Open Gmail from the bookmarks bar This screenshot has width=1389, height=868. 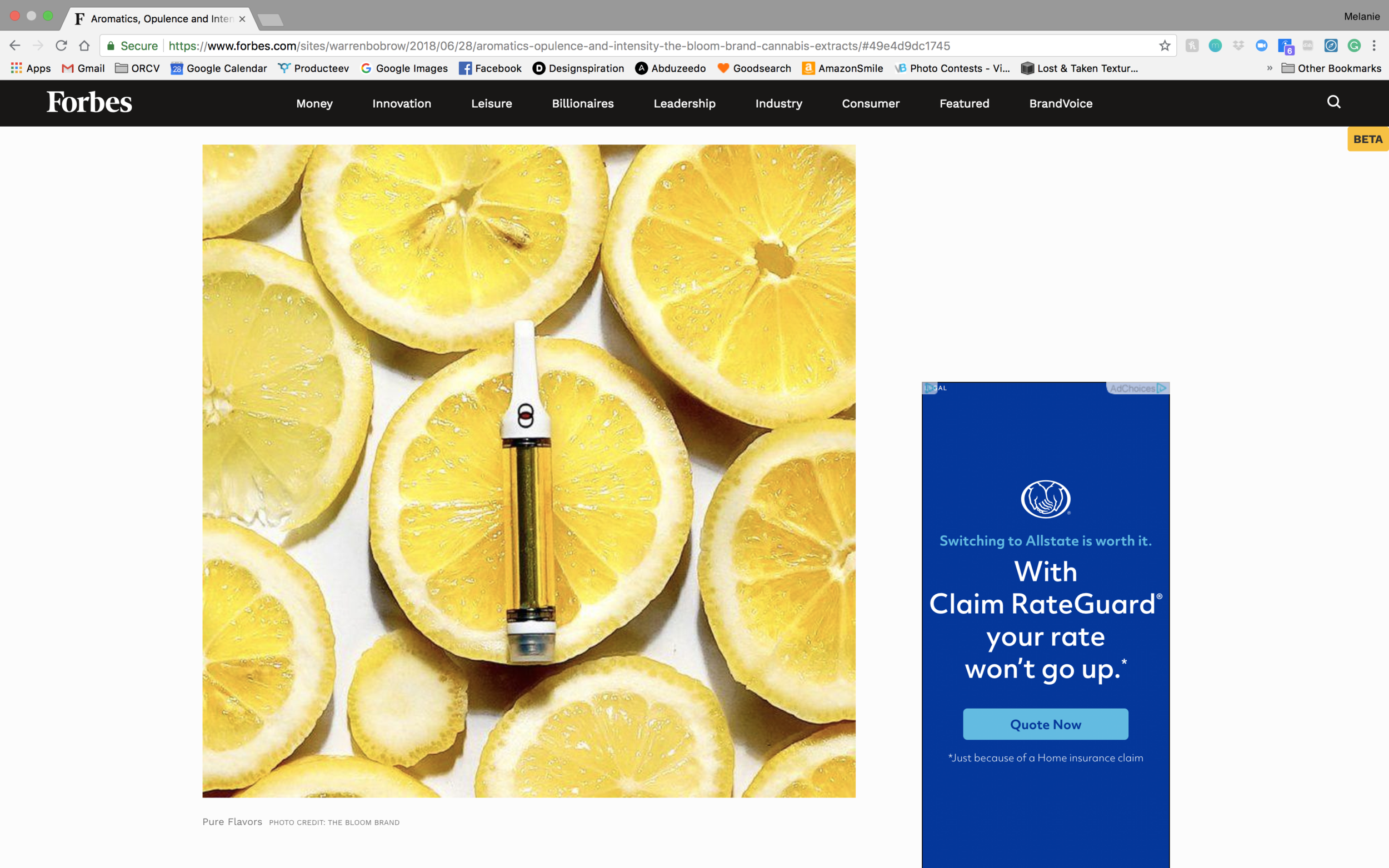(x=83, y=68)
